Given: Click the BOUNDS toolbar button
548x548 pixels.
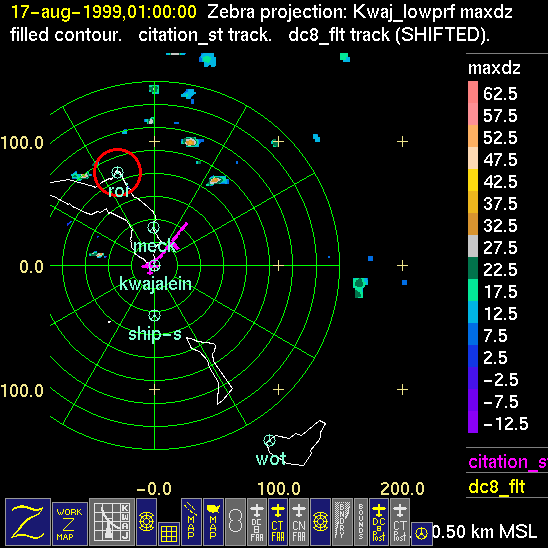Looking at the screenshot, I should pyautogui.click(x=361, y=522).
